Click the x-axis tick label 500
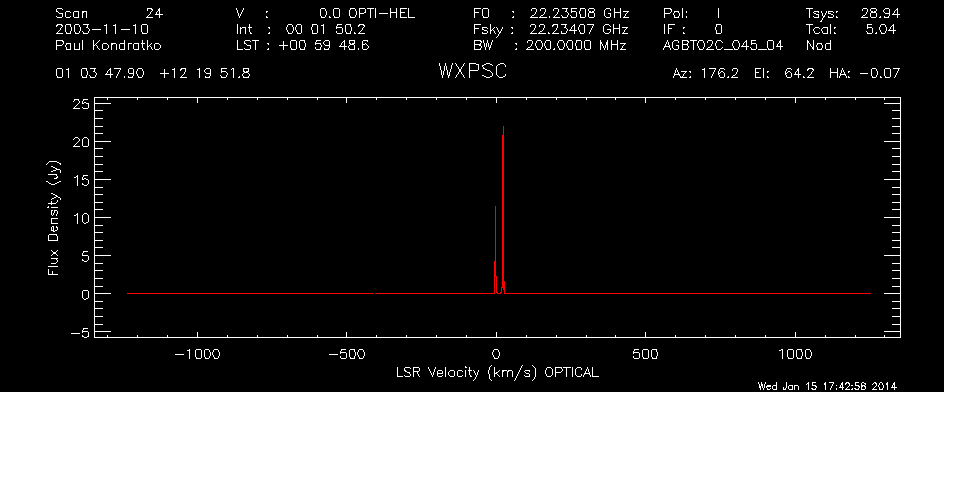The image size is (962, 490). pos(645,354)
